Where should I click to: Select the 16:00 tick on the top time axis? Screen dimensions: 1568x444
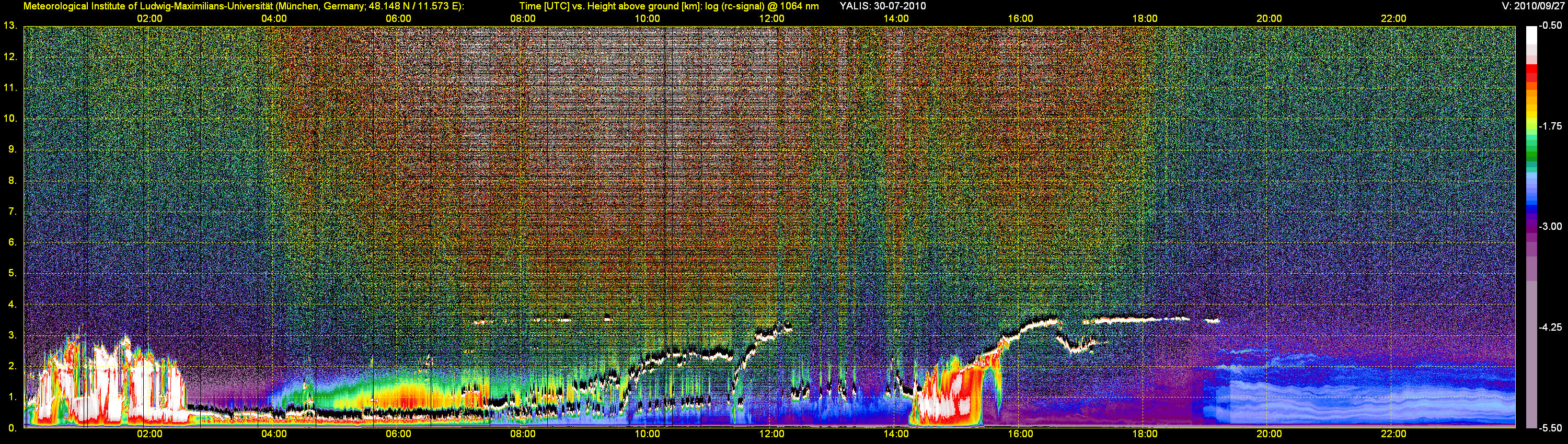(x=1020, y=18)
